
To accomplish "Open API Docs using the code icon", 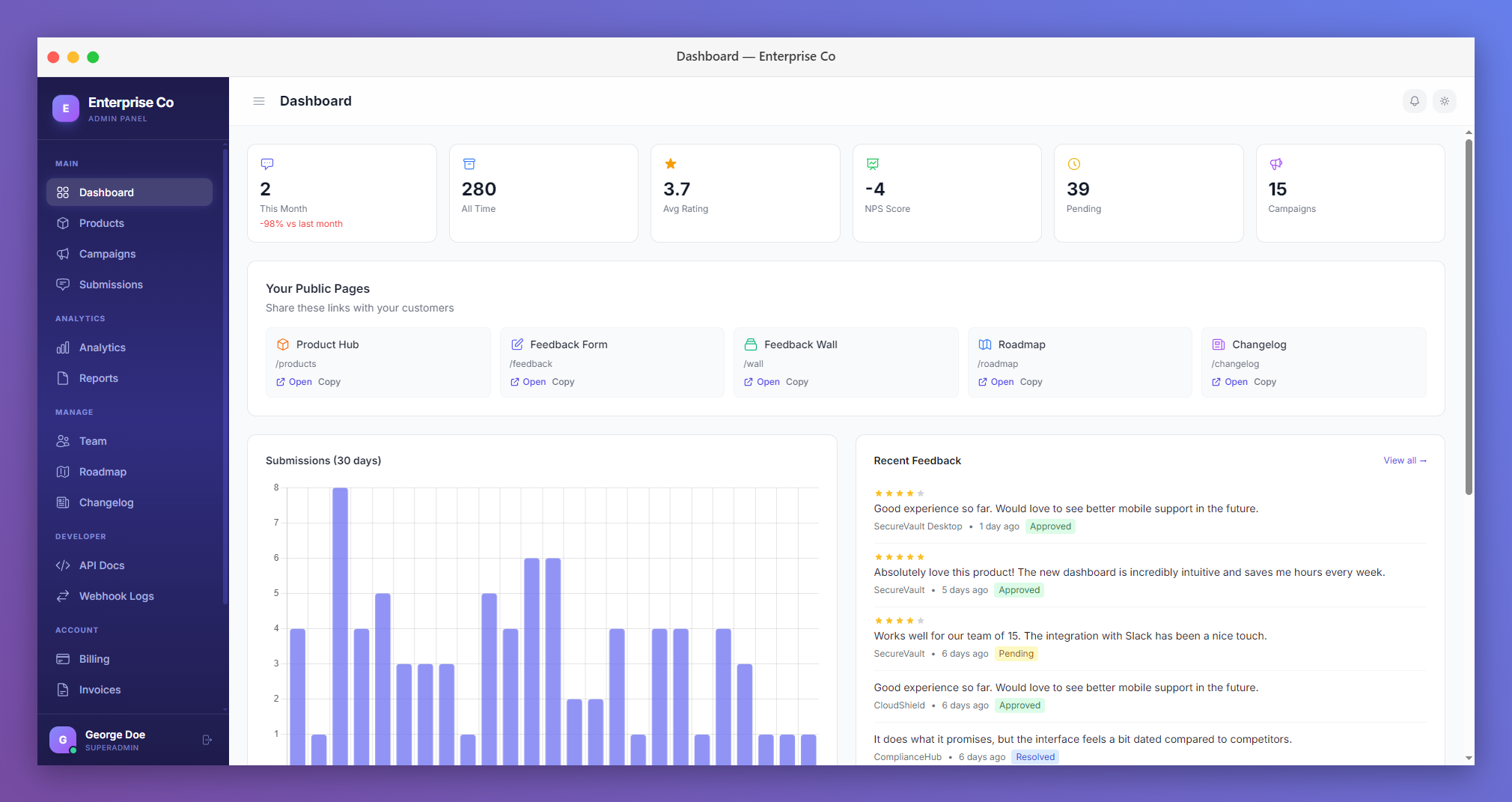I will (x=64, y=565).
